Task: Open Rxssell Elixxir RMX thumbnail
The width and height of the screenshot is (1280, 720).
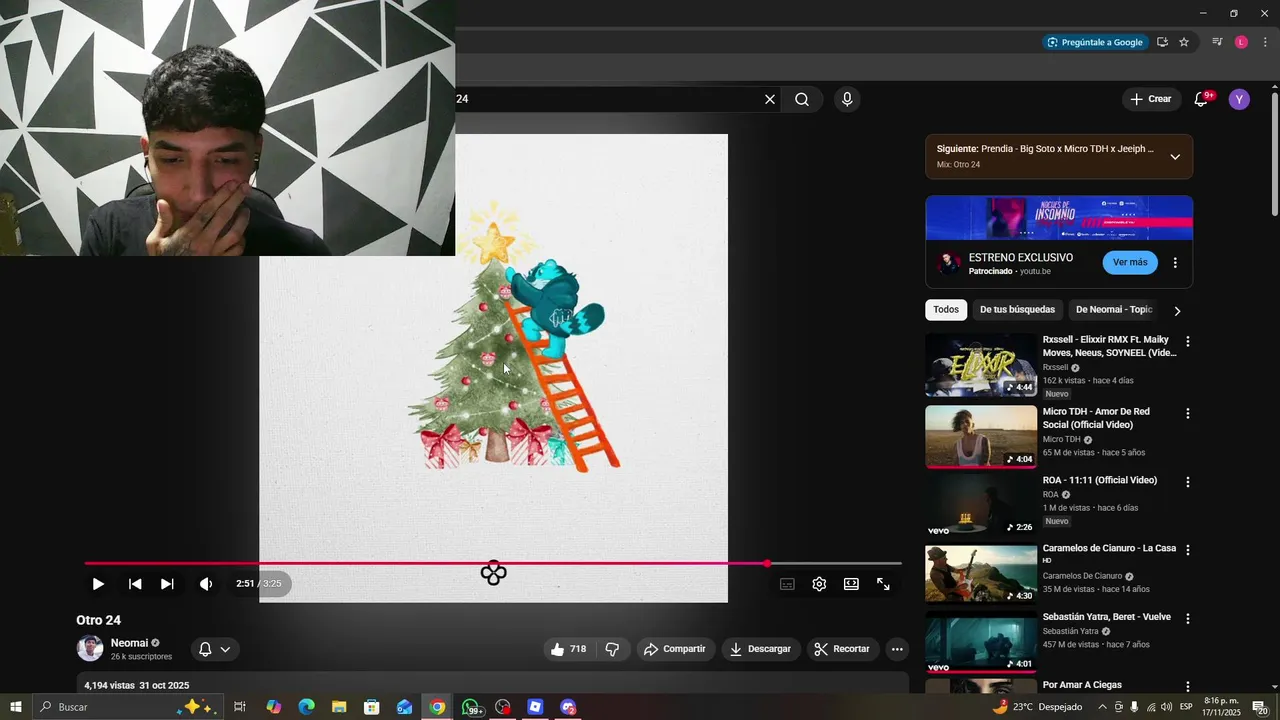Action: coord(981,365)
